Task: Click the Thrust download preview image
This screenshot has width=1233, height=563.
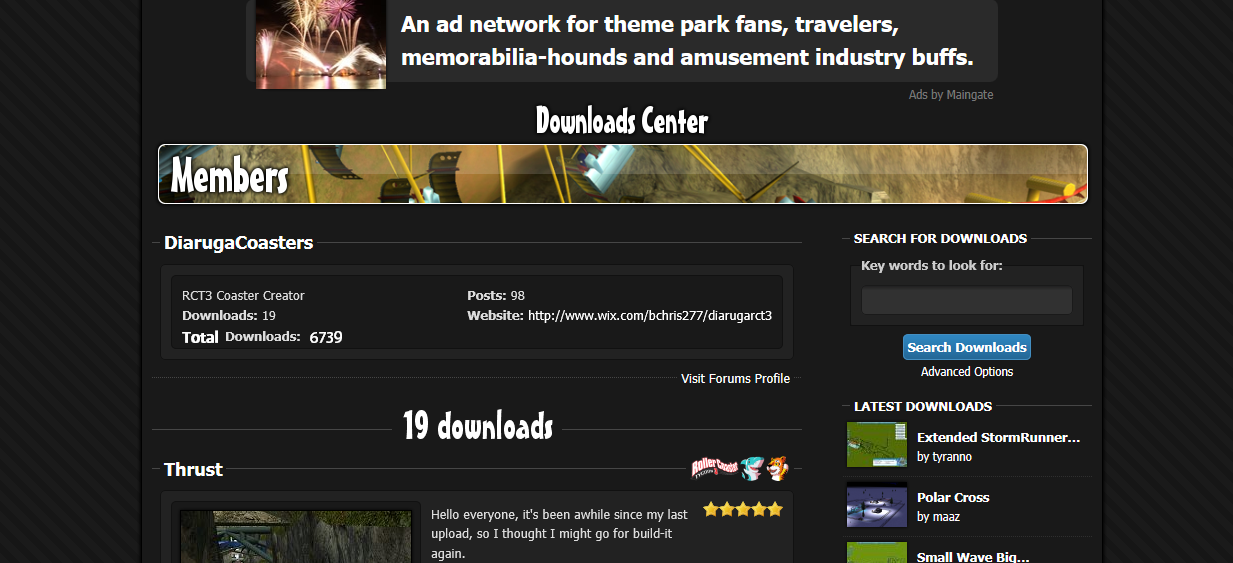Action: tap(296, 537)
